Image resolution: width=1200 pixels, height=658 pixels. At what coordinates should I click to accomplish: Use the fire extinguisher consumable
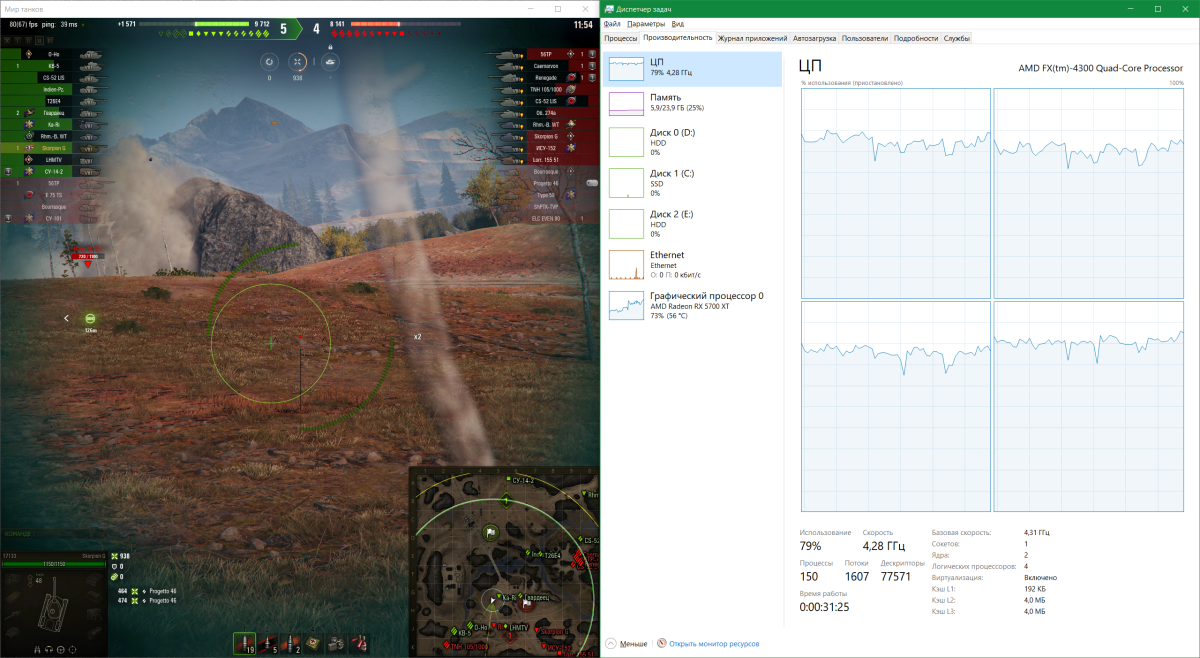point(358,642)
